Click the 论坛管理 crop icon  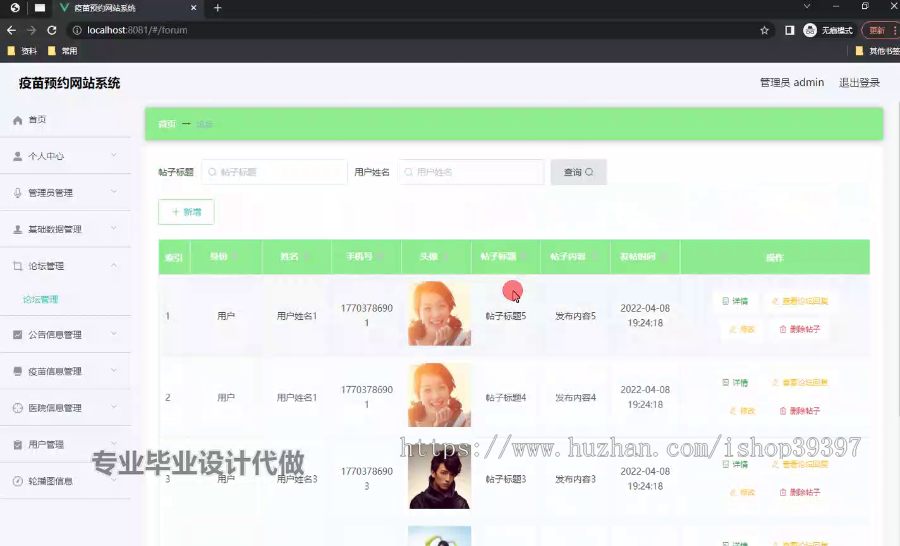click(x=17, y=266)
